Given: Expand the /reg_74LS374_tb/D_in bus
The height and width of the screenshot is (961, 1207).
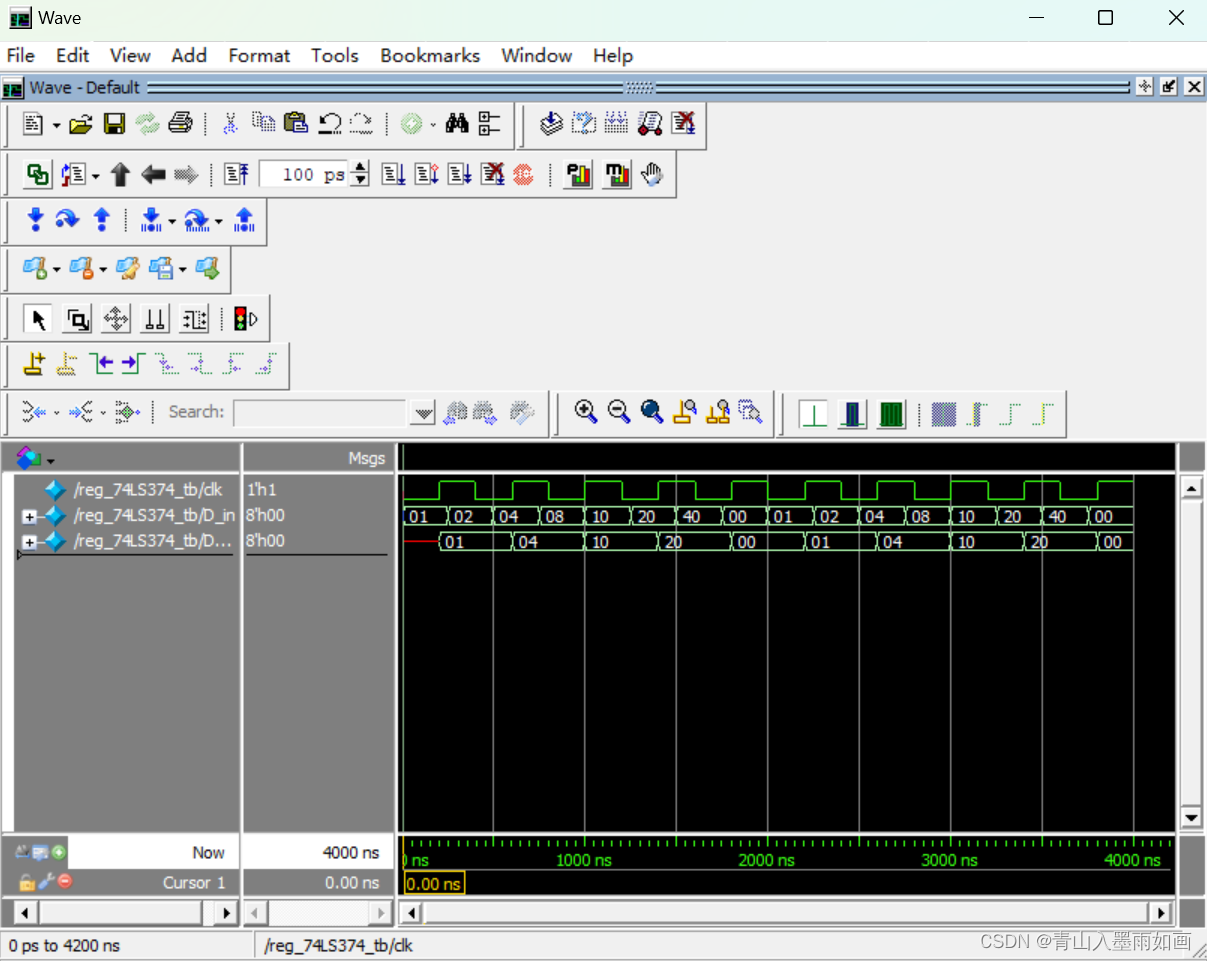Looking at the screenshot, I should point(29,517).
